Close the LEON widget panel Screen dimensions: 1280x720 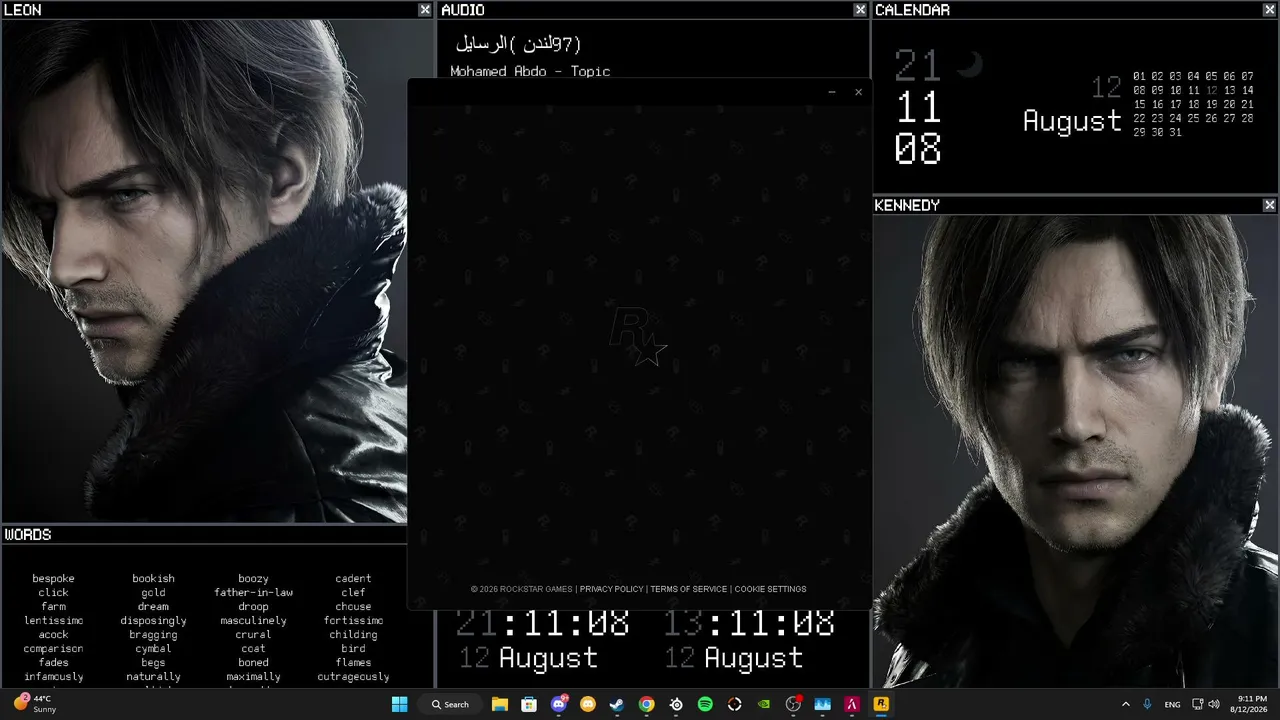pyautogui.click(x=425, y=10)
